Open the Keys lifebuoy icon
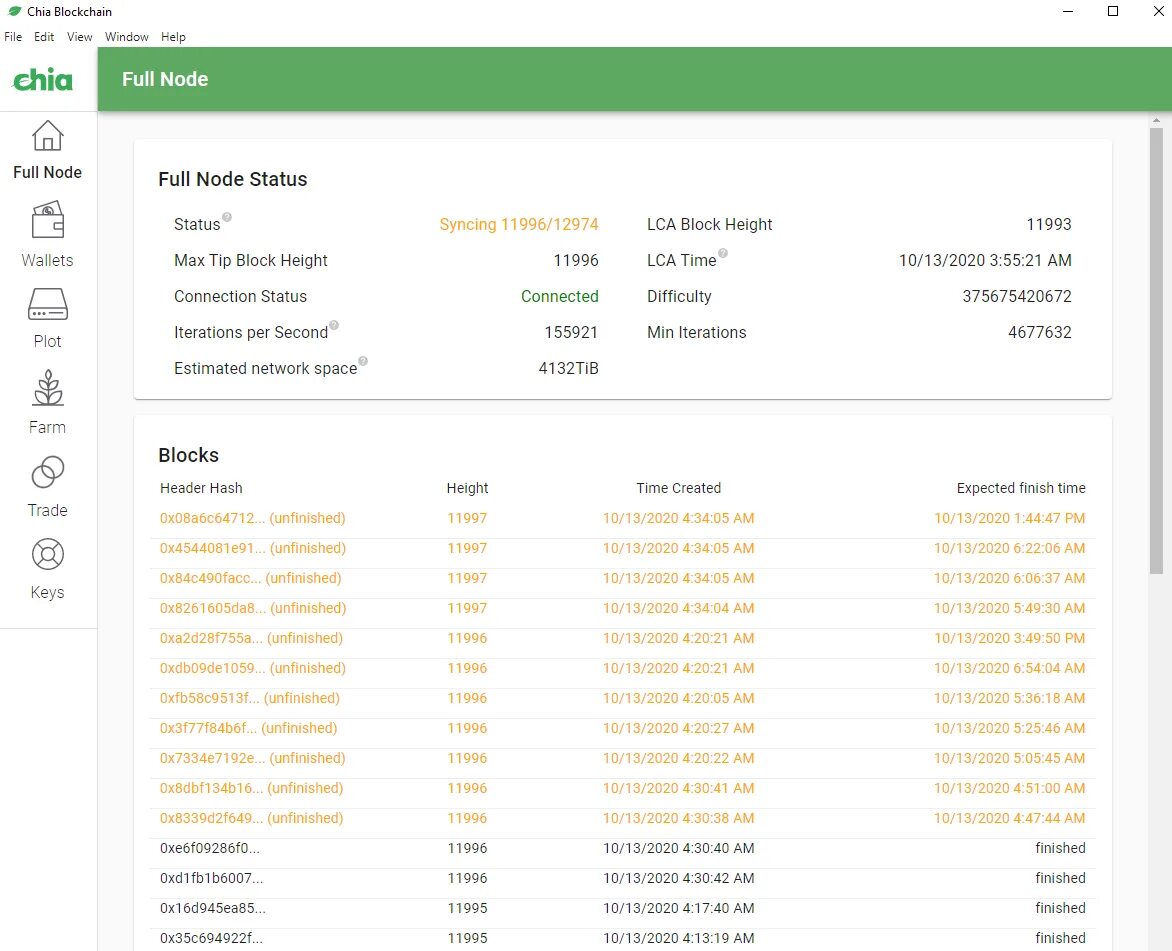 (x=48, y=555)
